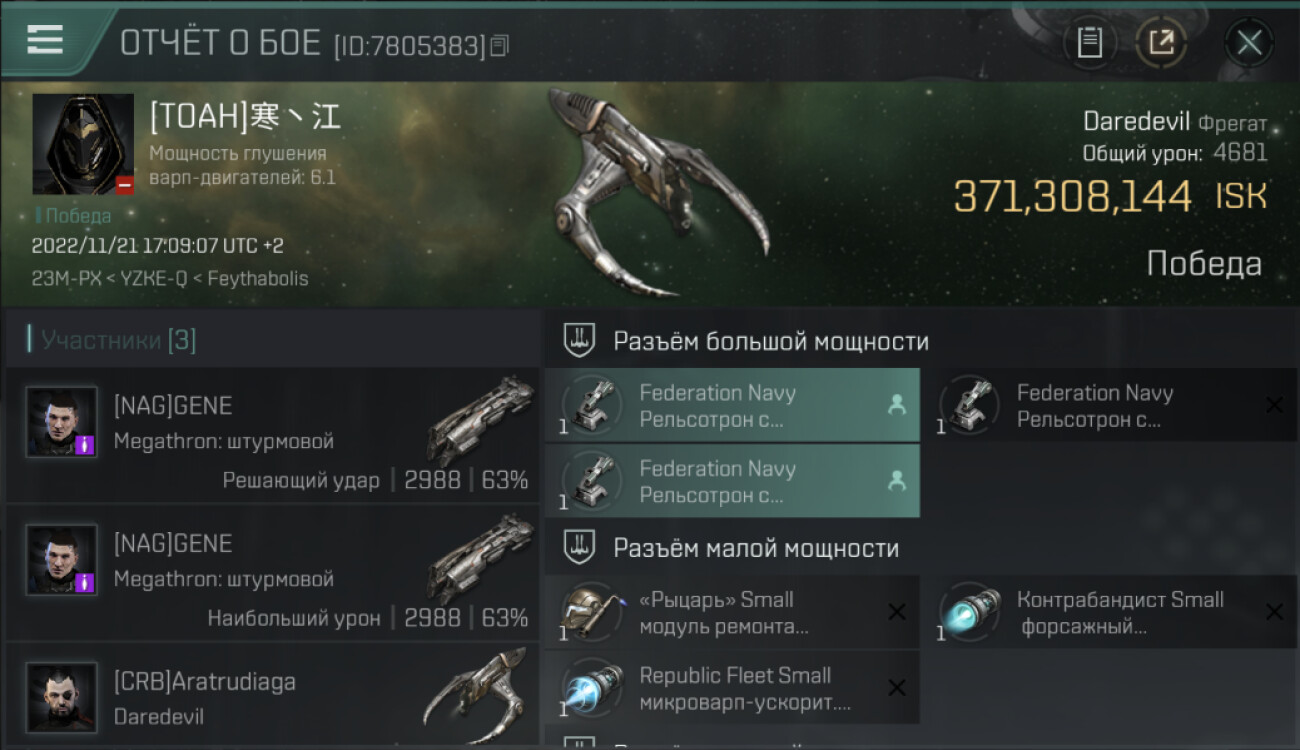
Task: Click the victim's masked pilot portrait
Action: (83, 144)
